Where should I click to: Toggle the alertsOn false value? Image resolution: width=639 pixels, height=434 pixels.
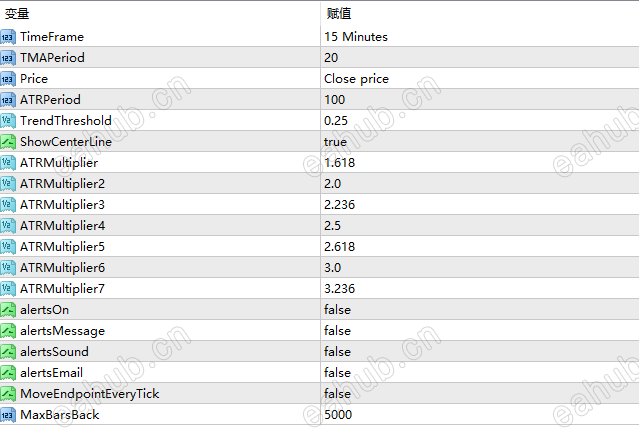click(x=337, y=309)
